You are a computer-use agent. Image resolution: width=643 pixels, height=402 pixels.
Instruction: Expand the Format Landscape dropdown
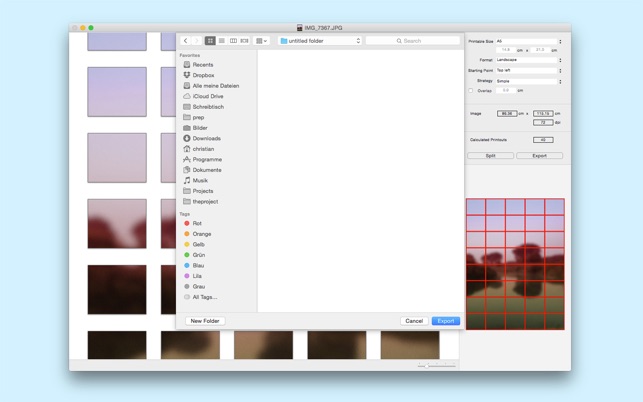pos(528,60)
